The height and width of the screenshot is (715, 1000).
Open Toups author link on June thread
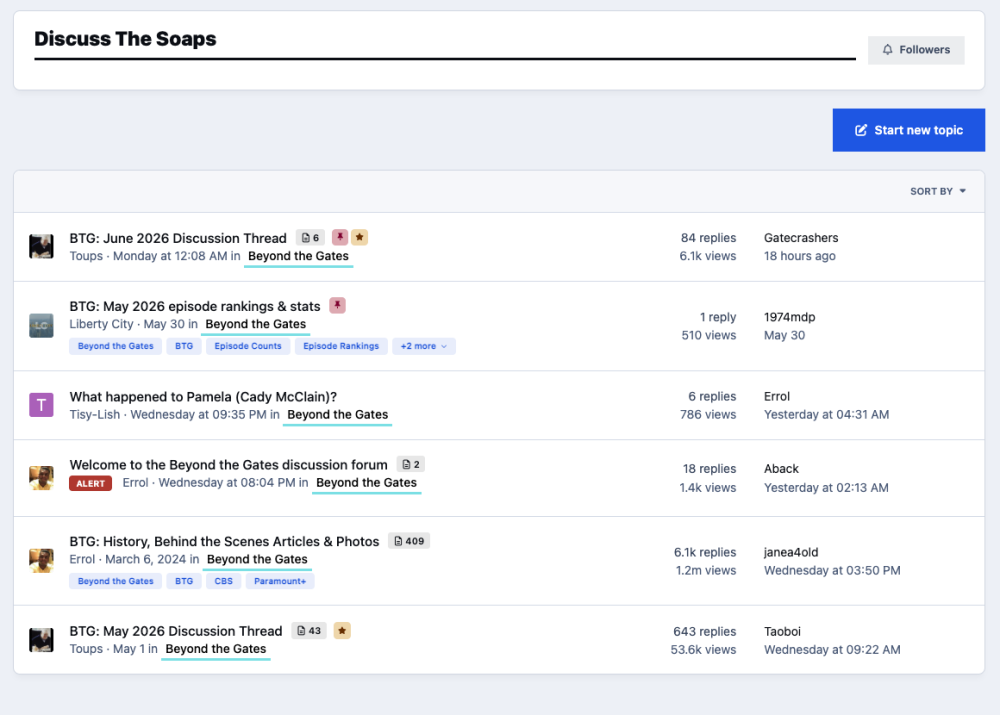(x=86, y=256)
